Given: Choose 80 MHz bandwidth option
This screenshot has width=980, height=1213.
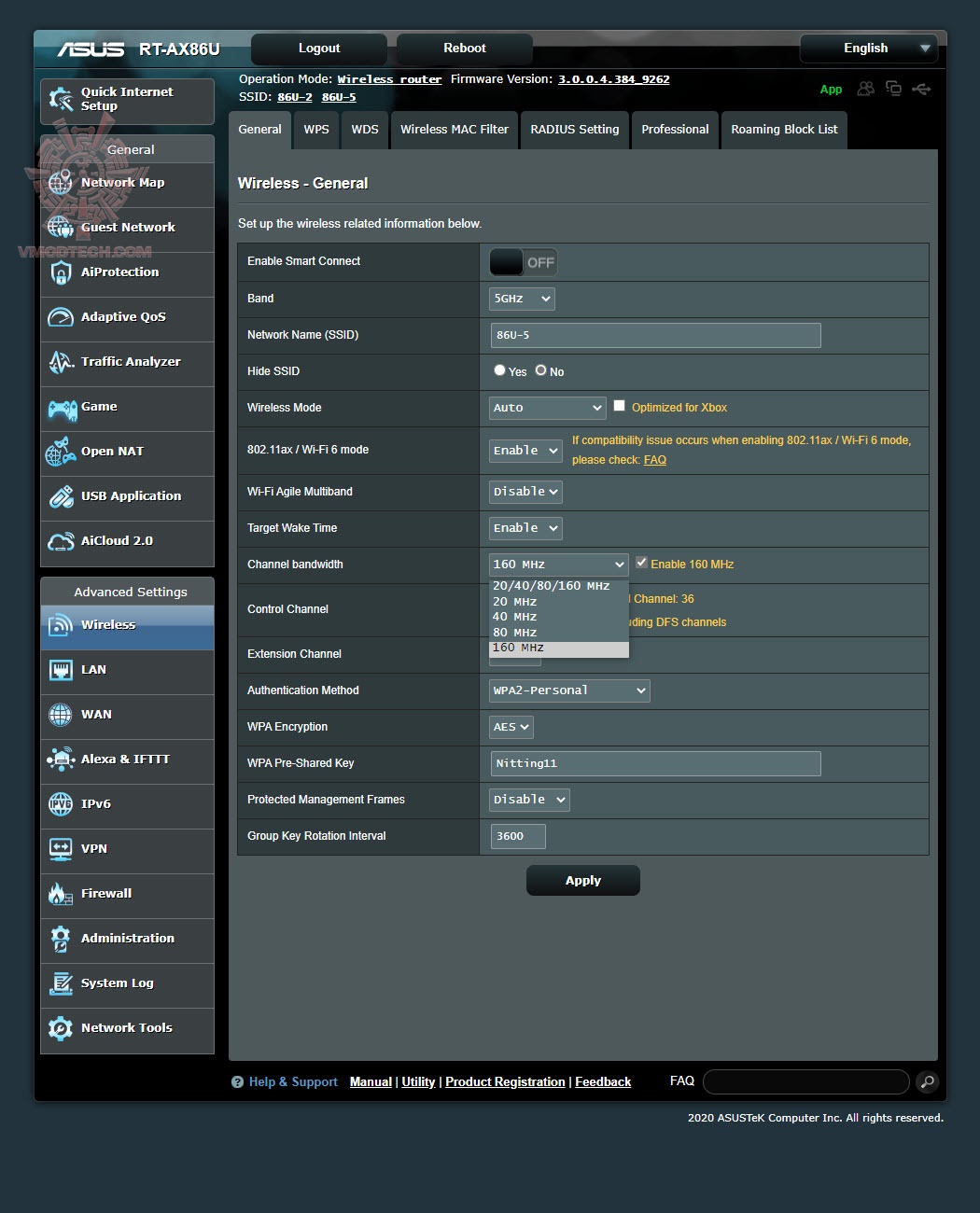Looking at the screenshot, I should 559,633.
